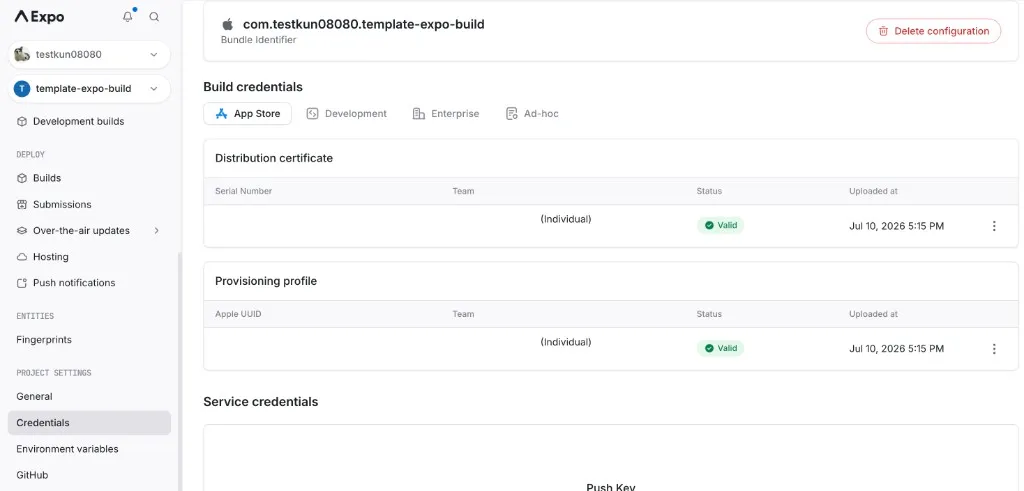
Task: Click Distribution certificate (Individual) team cell
Action: (x=566, y=219)
